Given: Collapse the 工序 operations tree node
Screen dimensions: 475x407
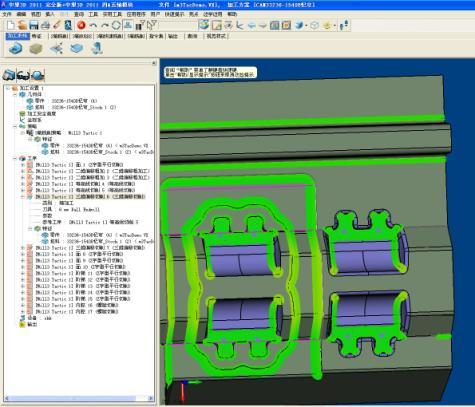Looking at the screenshot, I should coord(15,159).
